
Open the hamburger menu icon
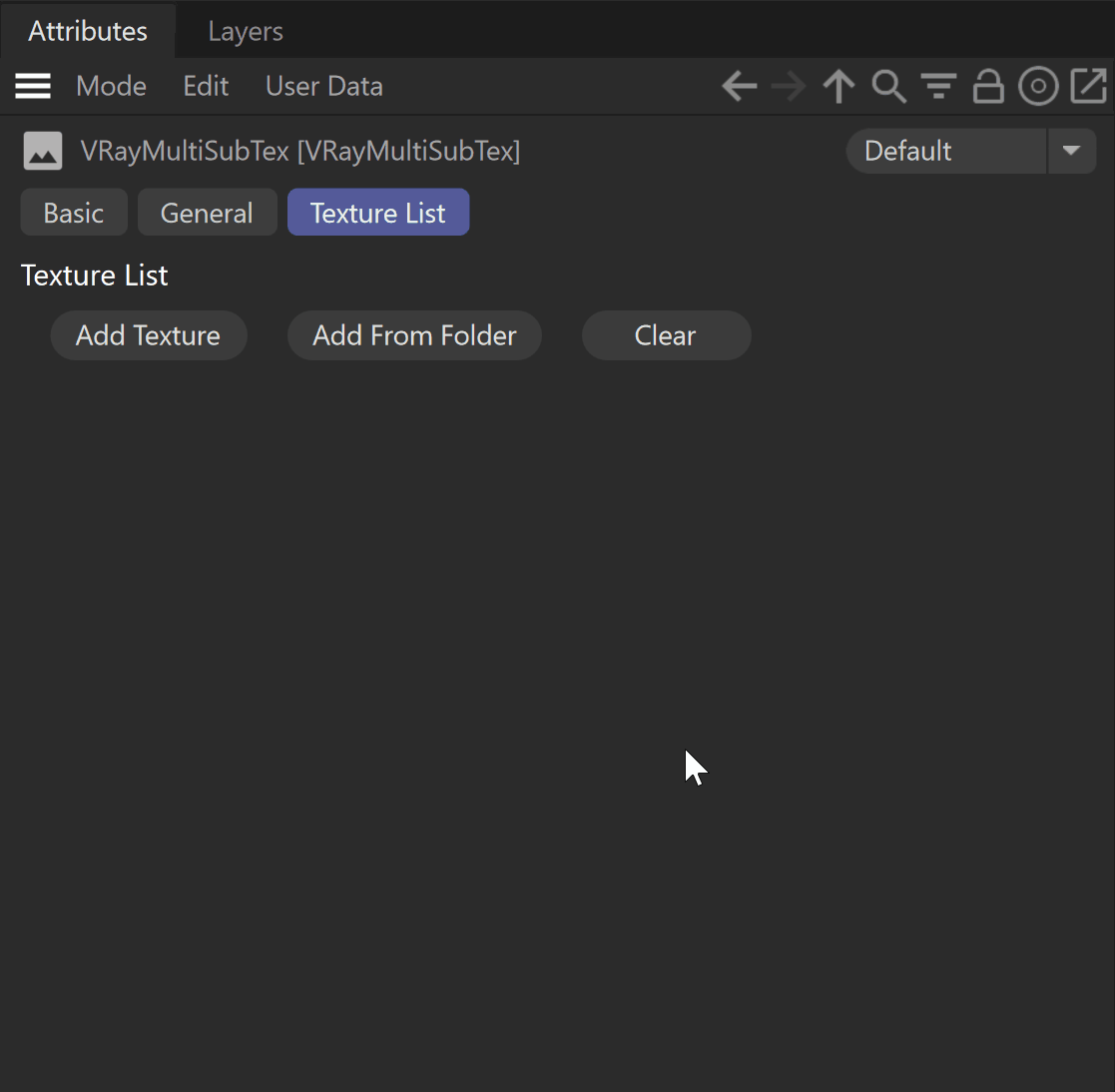(33, 87)
